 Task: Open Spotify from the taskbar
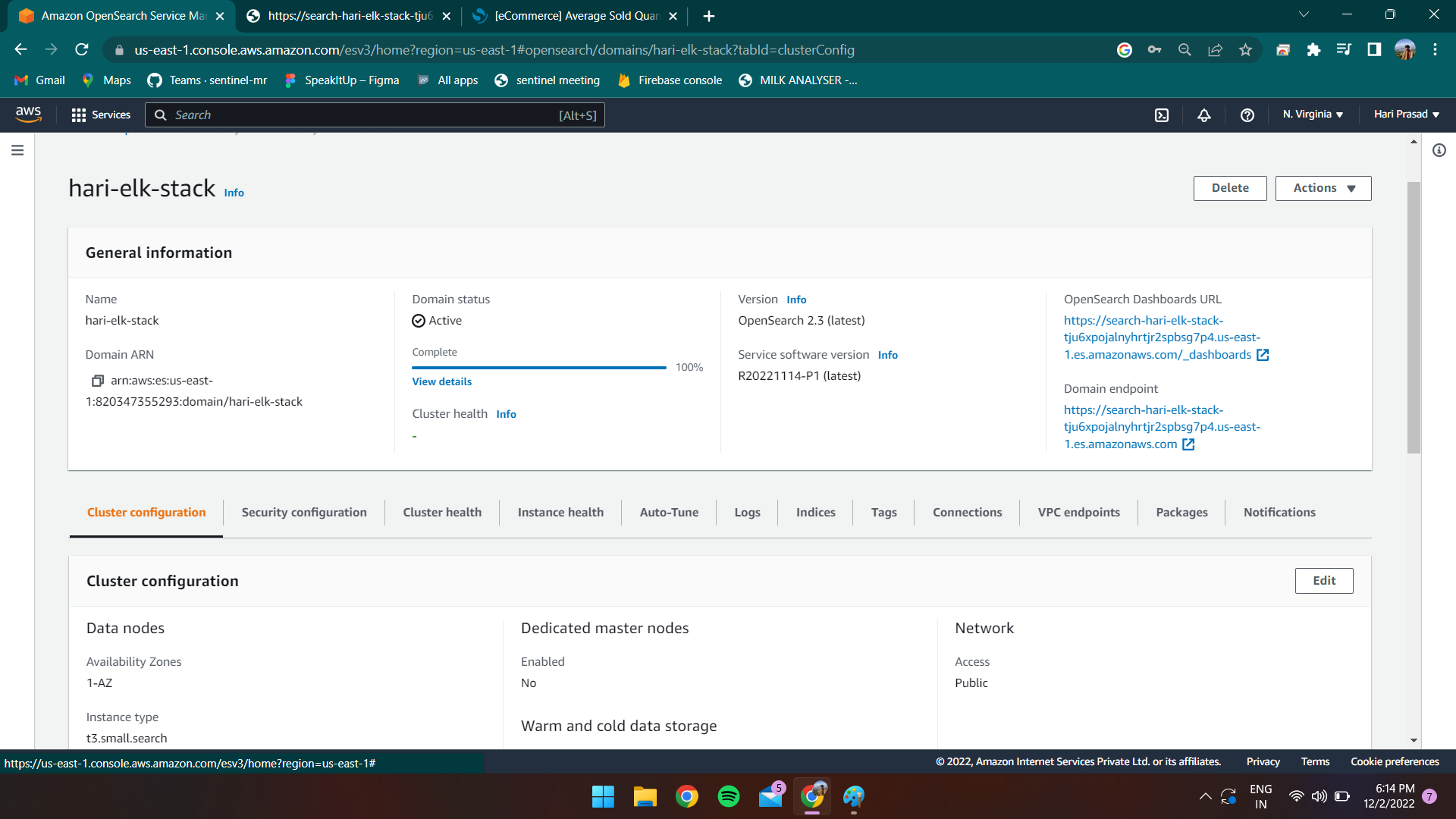click(728, 796)
